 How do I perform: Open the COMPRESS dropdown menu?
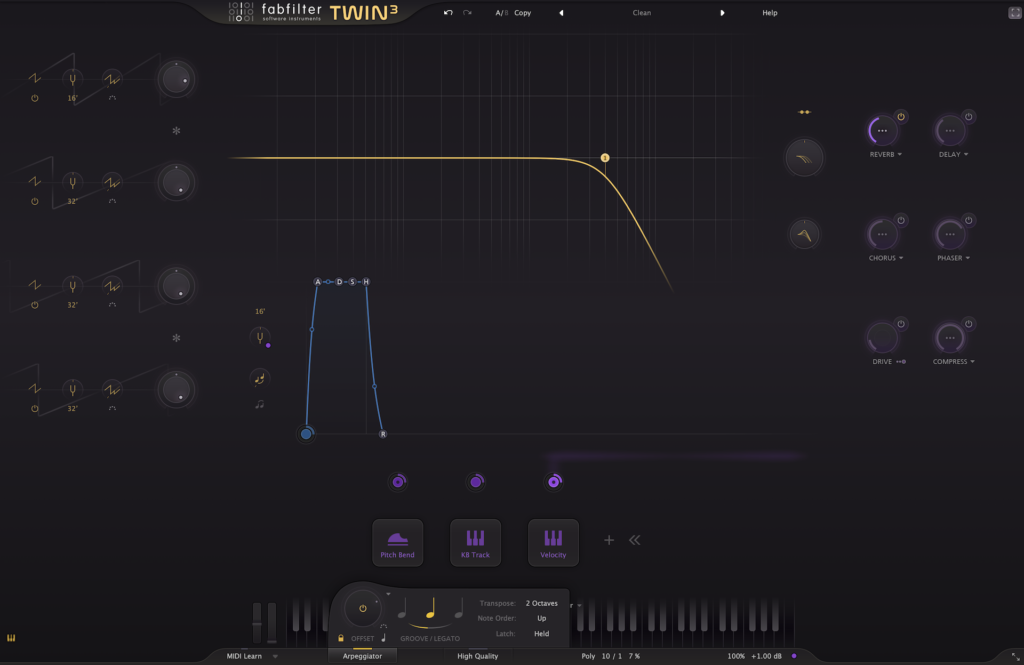click(x=972, y=362)
